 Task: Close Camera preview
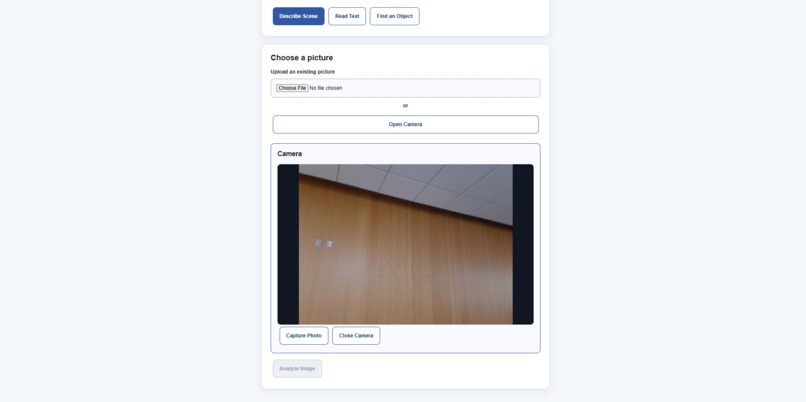[356, 336]
